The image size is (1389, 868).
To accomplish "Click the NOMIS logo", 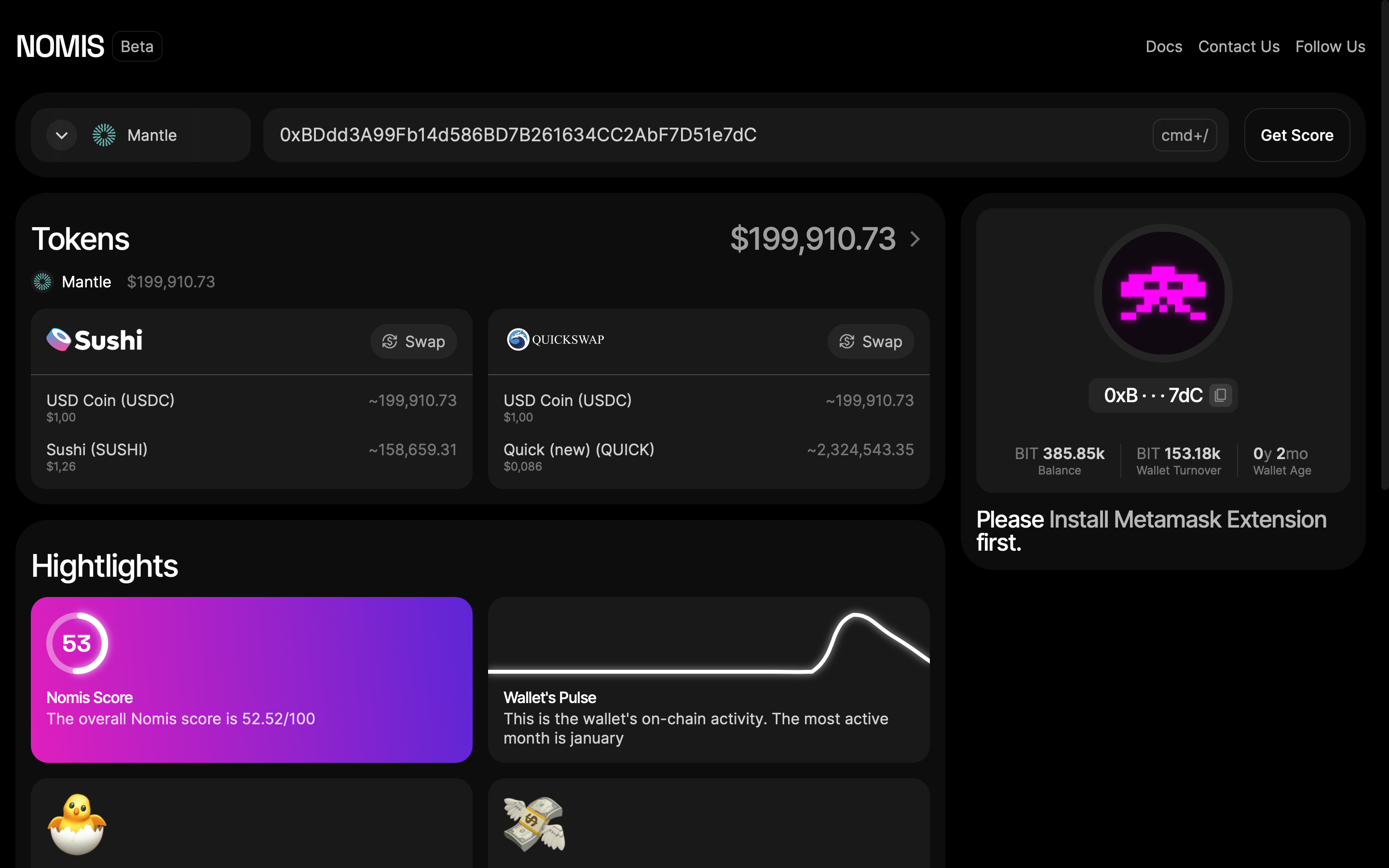I will point(60,46).
